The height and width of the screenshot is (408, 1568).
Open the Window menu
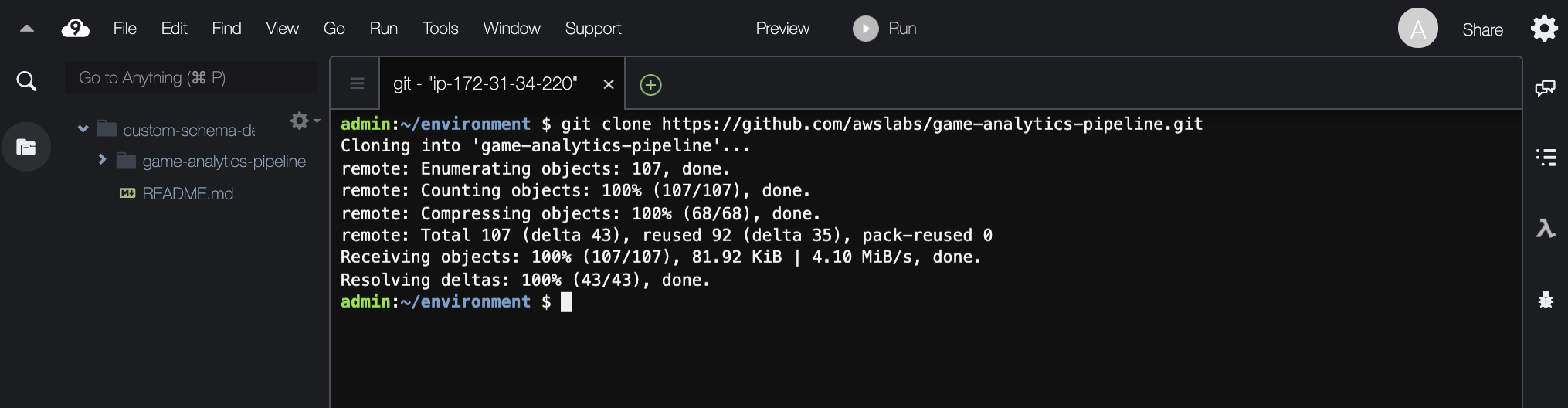pyautogui.click(x=511, y=29)
